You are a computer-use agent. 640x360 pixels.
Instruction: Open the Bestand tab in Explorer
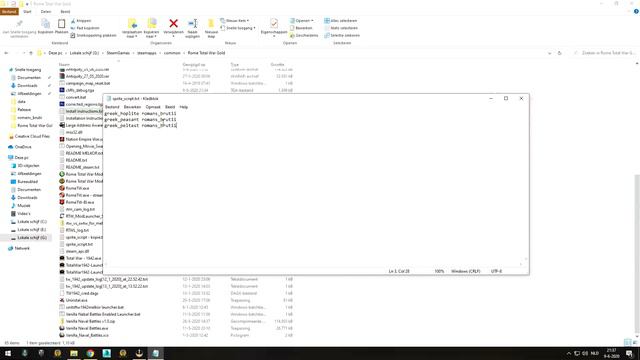[9, 11]
